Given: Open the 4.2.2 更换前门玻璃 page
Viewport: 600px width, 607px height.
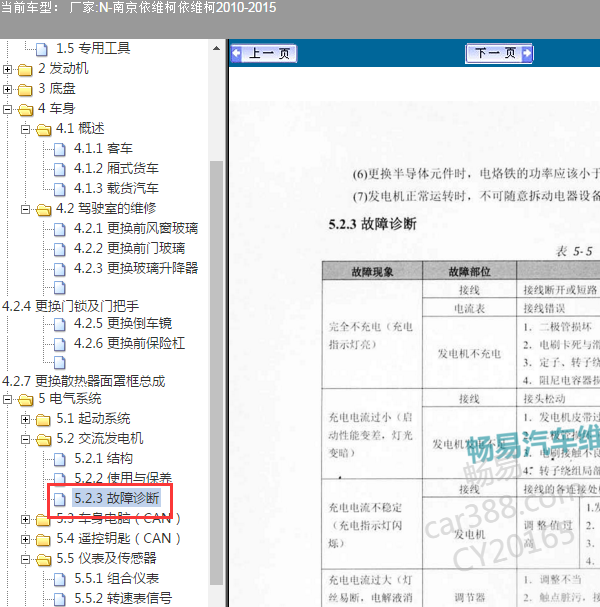Looking at the screenshot, I should [129, 249].
